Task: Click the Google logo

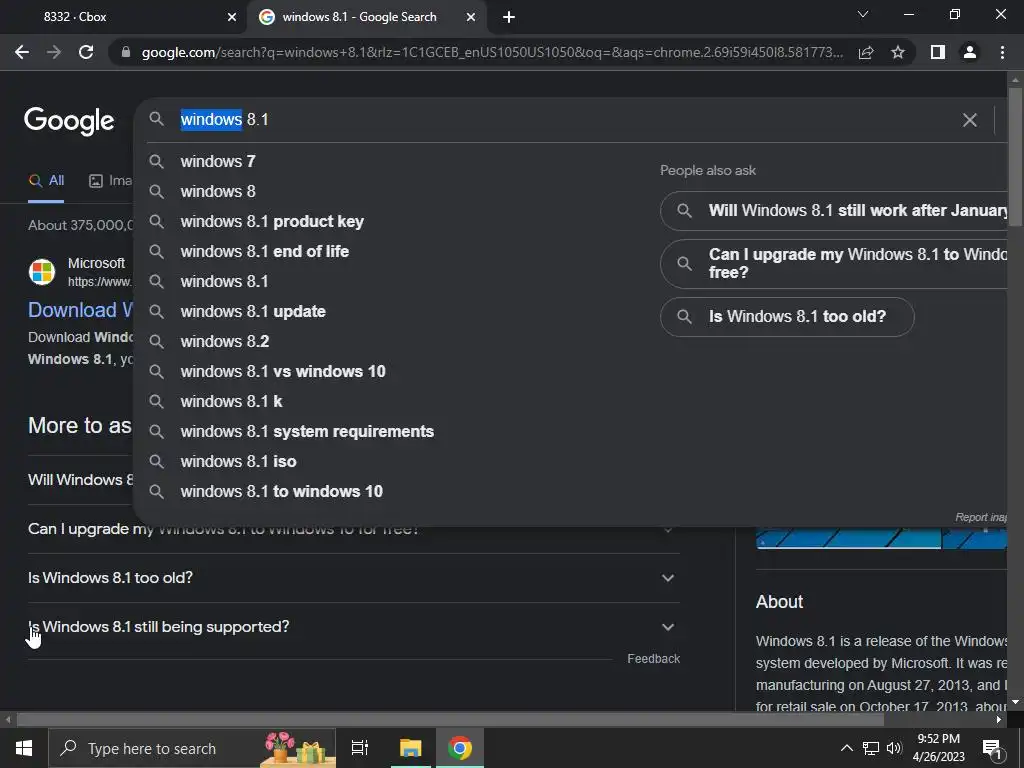Action: [x=69, y=121]
